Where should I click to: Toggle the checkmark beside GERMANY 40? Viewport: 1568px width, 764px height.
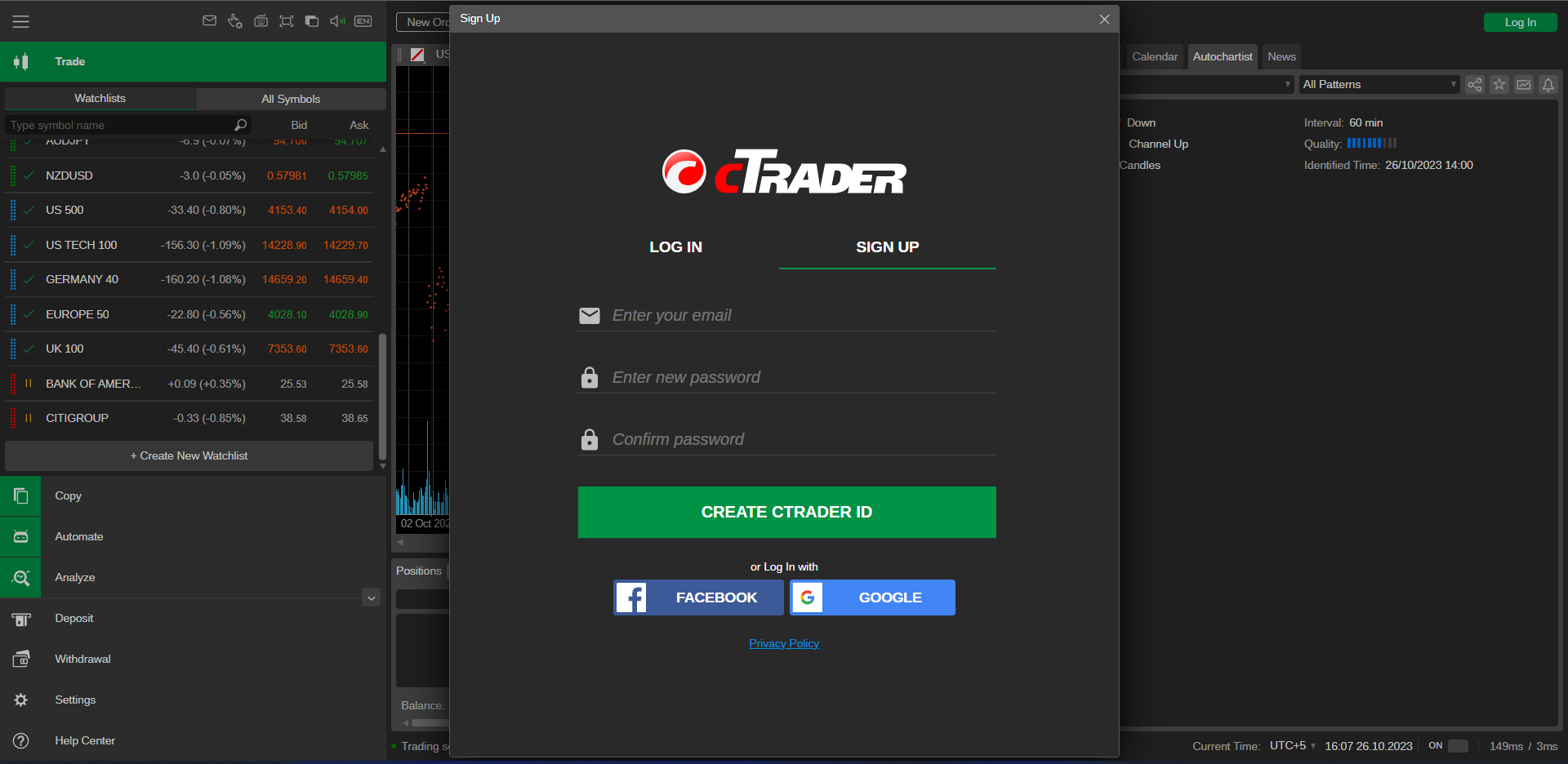[29, 279]
